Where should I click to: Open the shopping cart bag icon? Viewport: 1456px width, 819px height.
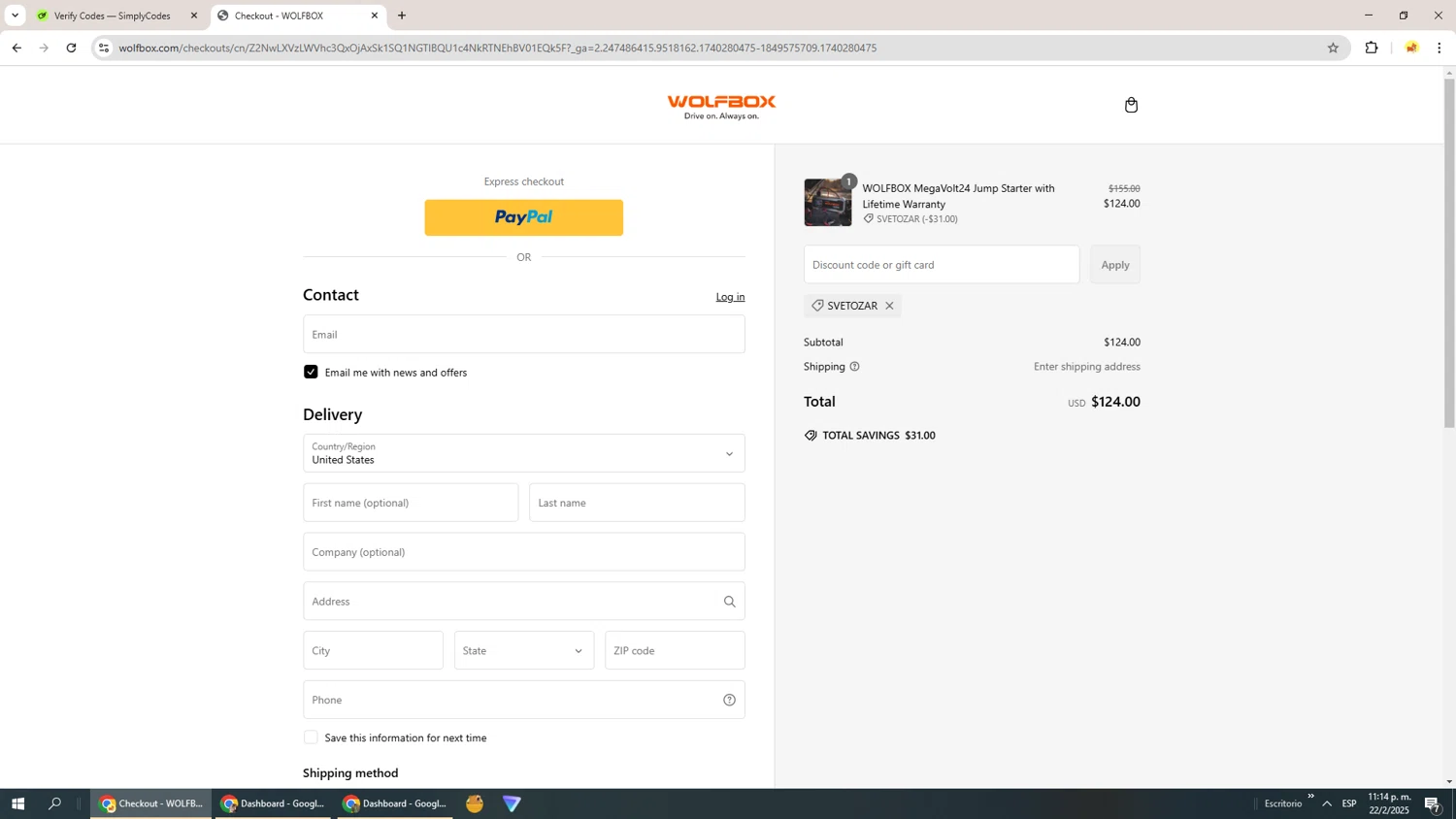point(1131,105)
